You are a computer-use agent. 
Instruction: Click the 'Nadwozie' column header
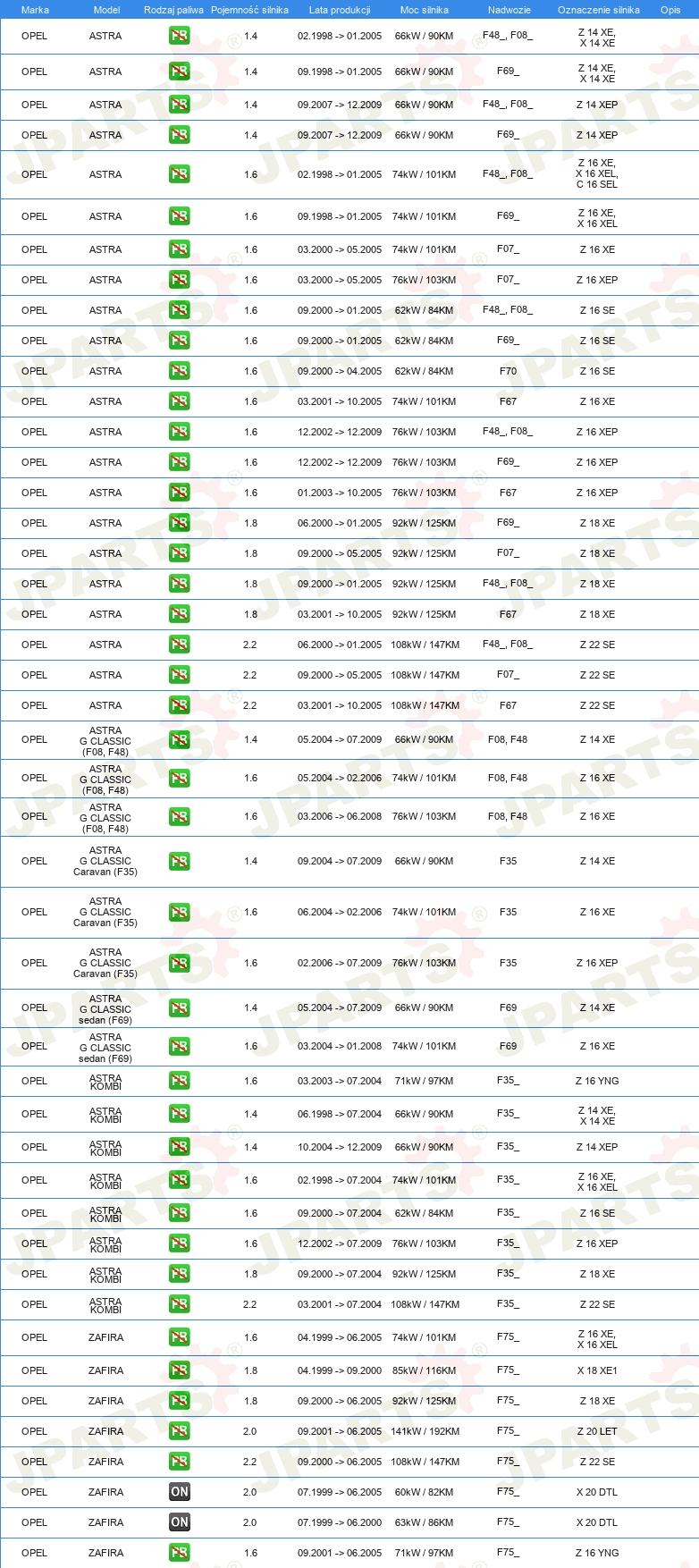[x=510, y=10]
